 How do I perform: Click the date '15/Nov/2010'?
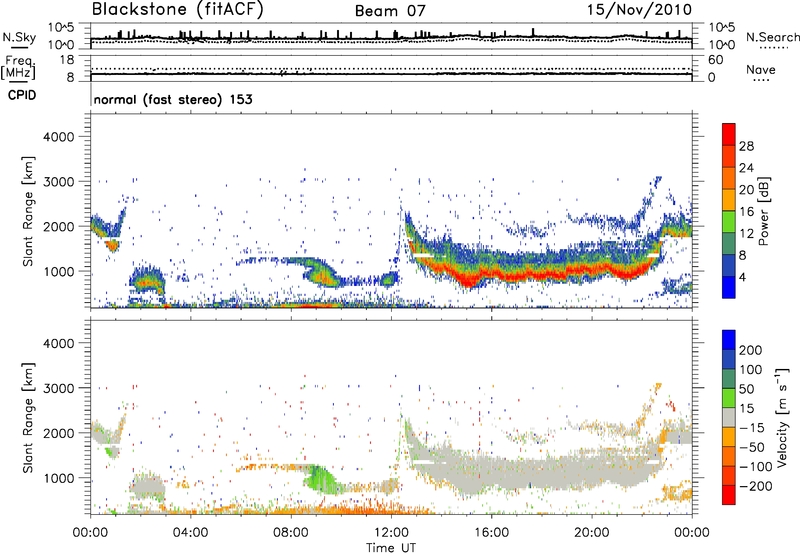click(639, 10)
